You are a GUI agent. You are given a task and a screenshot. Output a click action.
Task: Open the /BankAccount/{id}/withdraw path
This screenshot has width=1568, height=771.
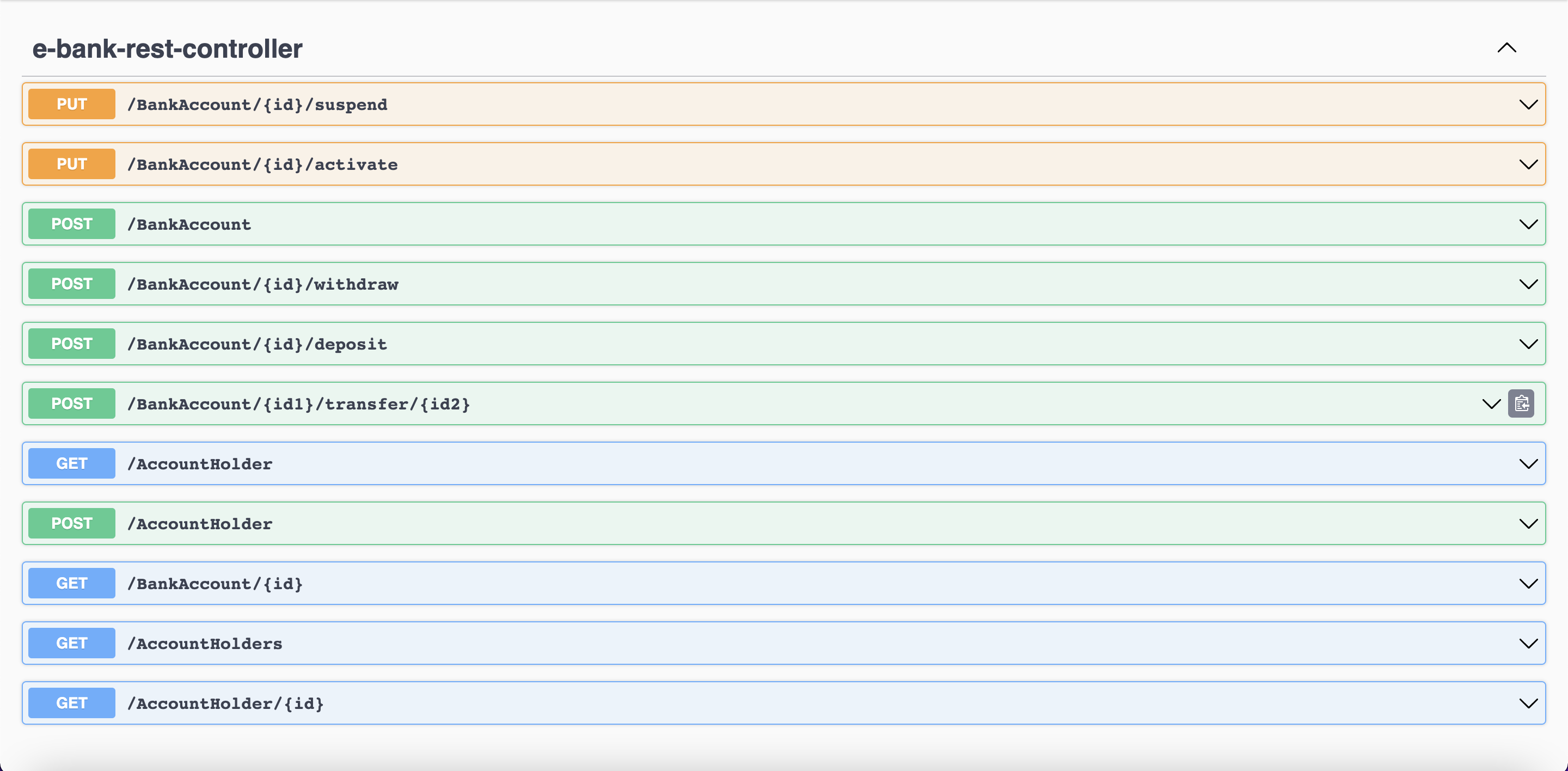click(x=262, y=284)
